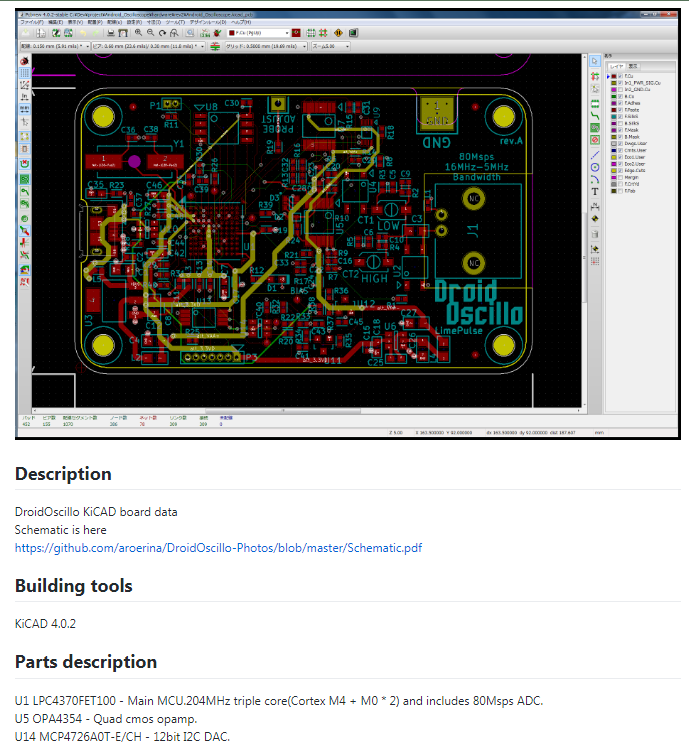Switch to the 表示 tab in layers manager
This screenshot has width=689, height=750.
[633, 66]
